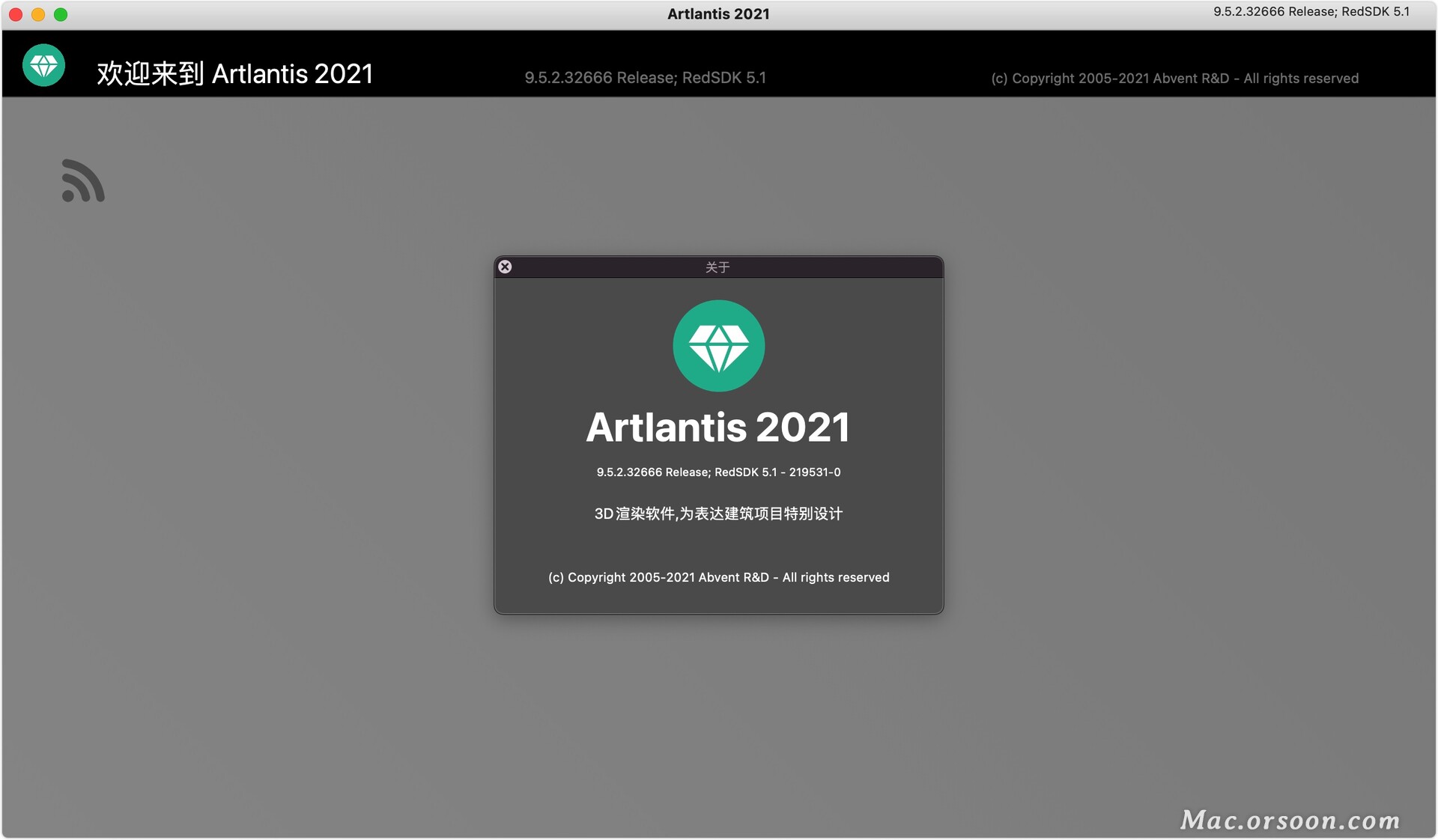Click the version build number in dialog

[718, 472]
